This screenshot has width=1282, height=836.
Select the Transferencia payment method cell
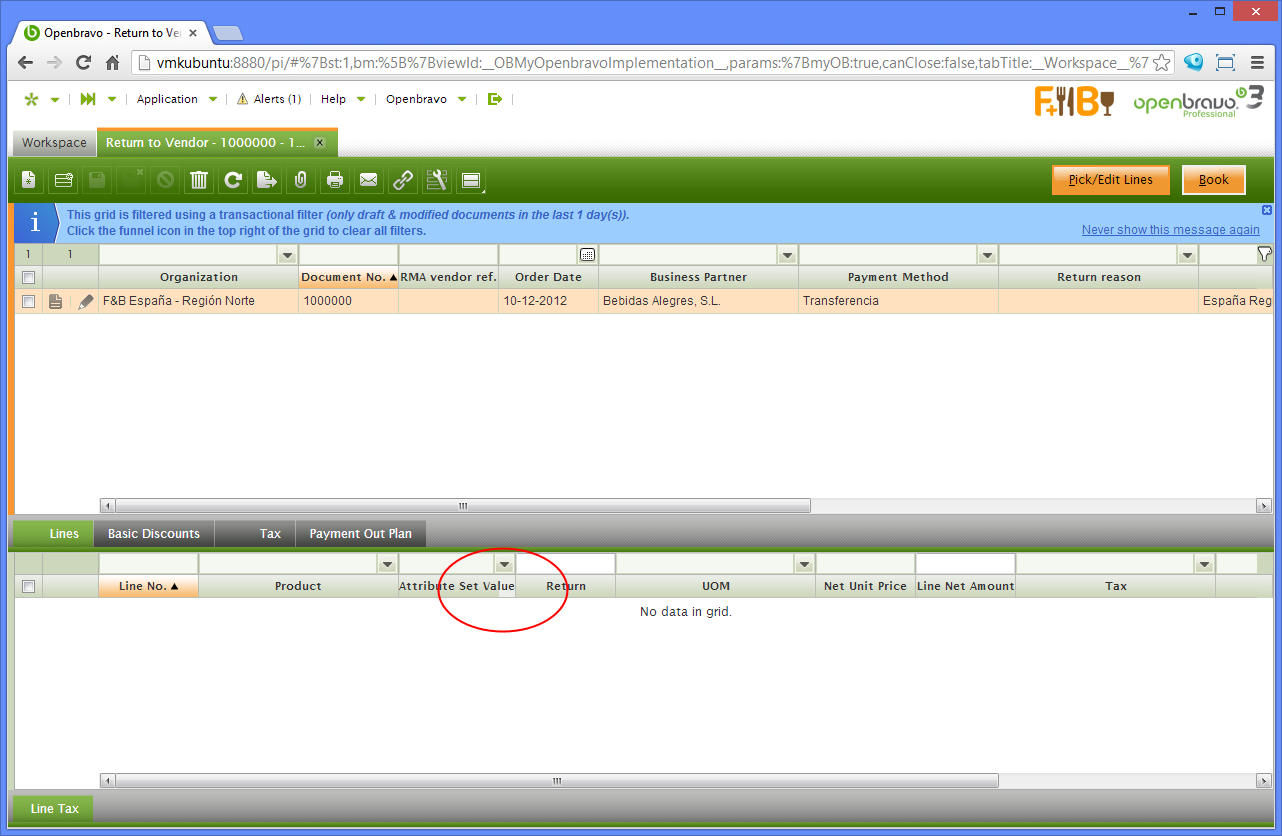(x=898, y=301)
